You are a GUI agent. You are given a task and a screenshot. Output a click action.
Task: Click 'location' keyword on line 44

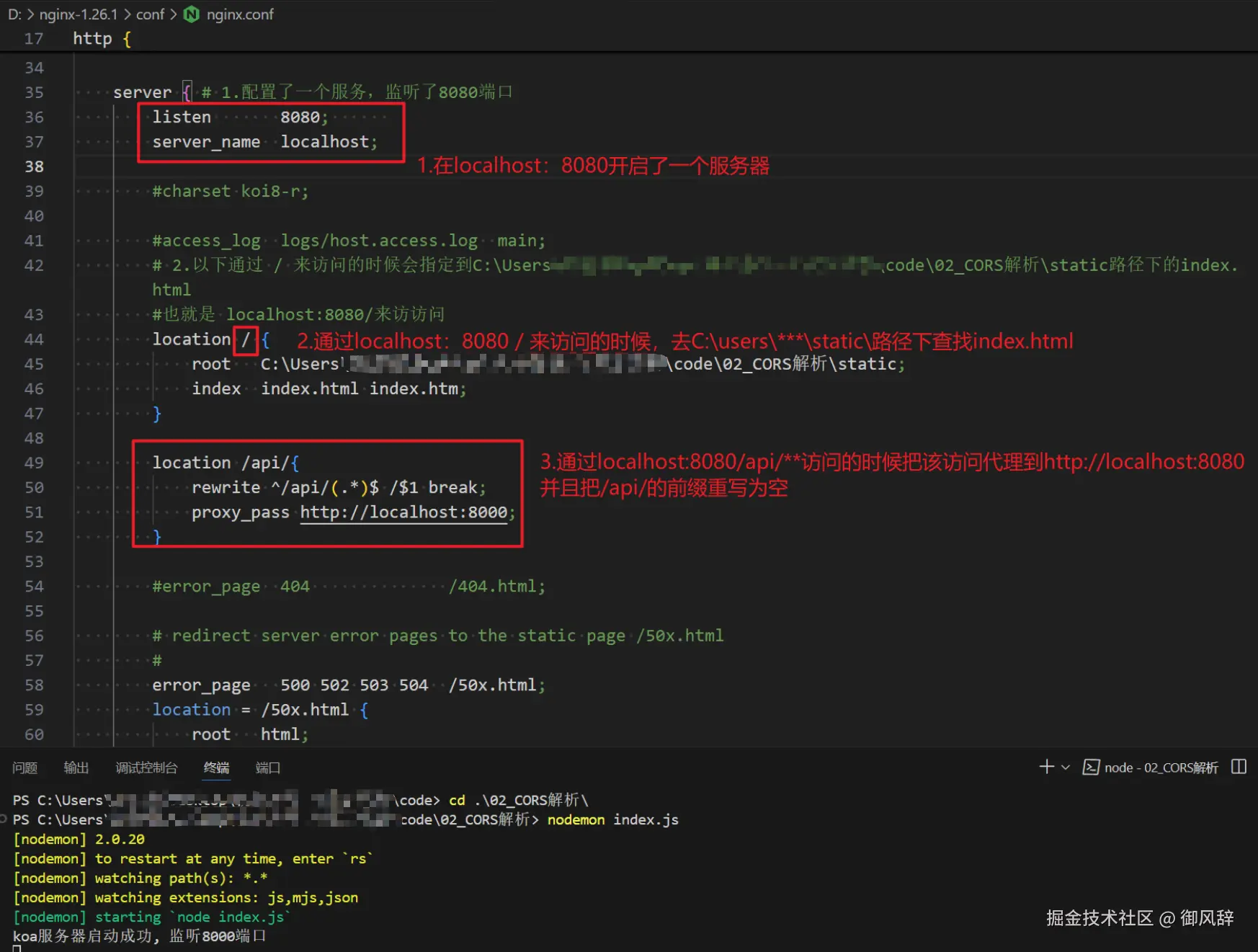tap(192, 339)
